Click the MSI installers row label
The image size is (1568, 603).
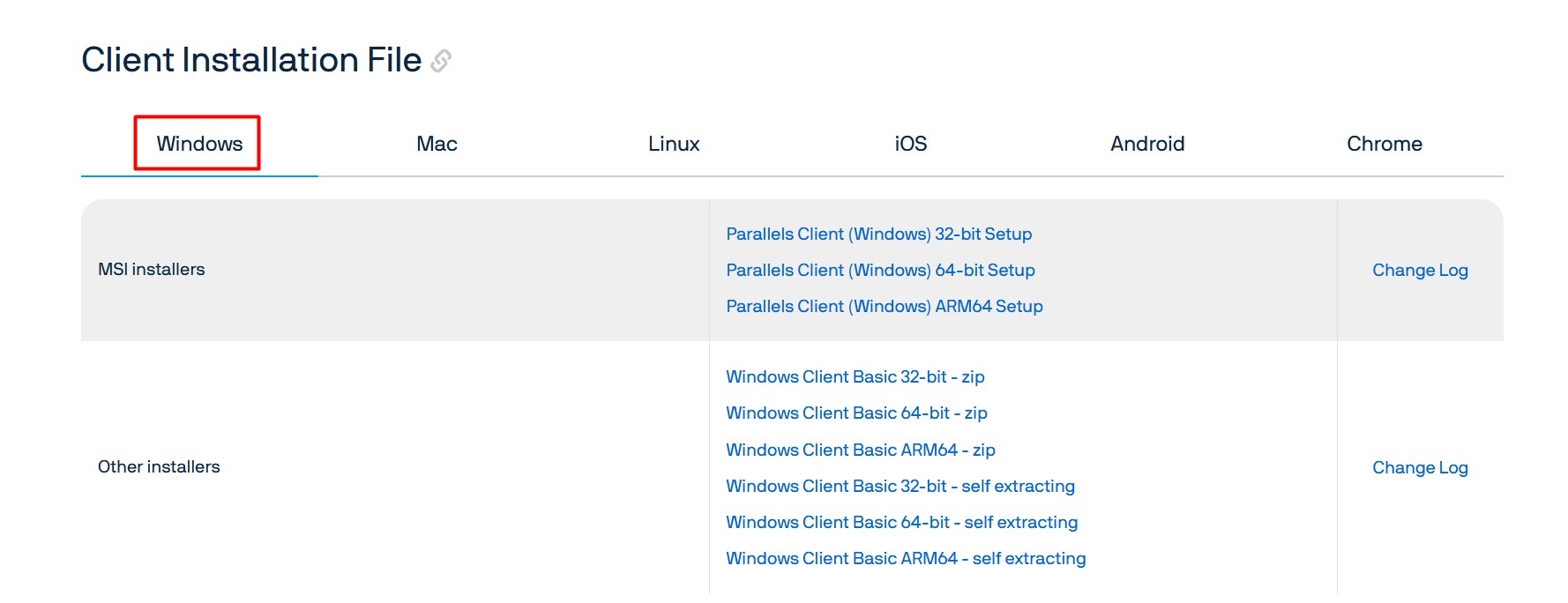coord(151,270)
